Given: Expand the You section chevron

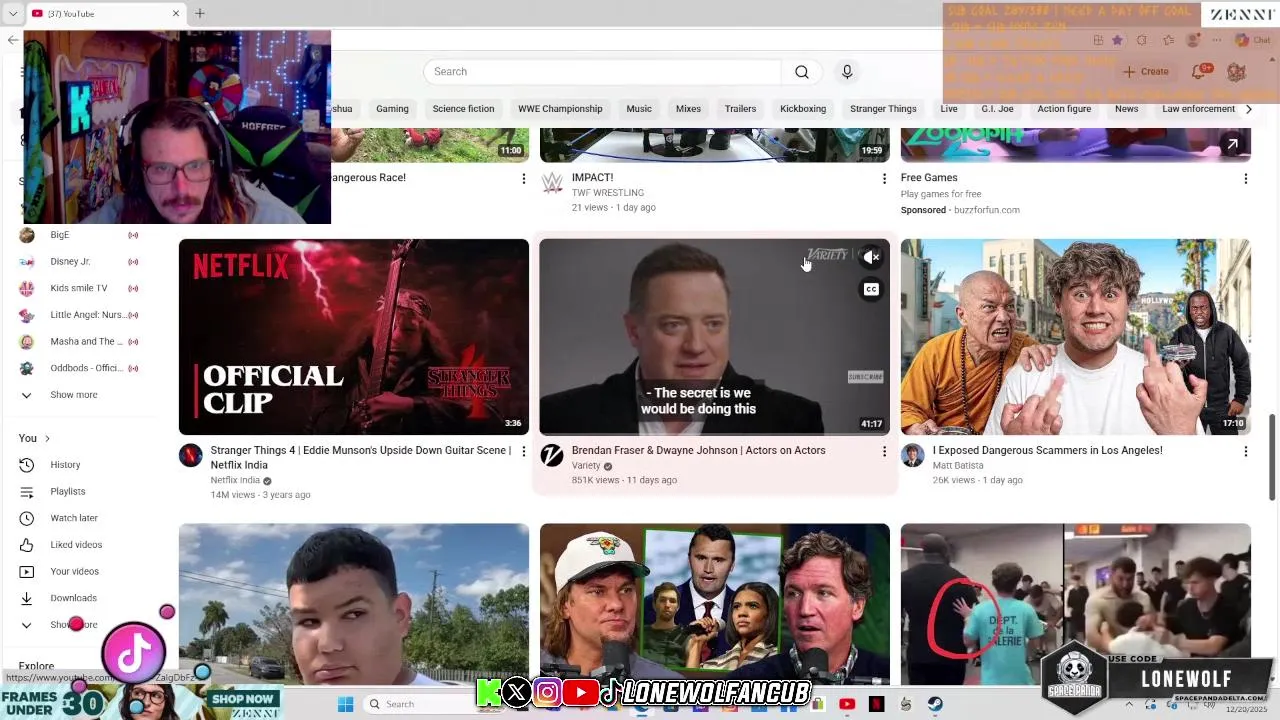Looking at the screenshot, I should tap(47, 439).
